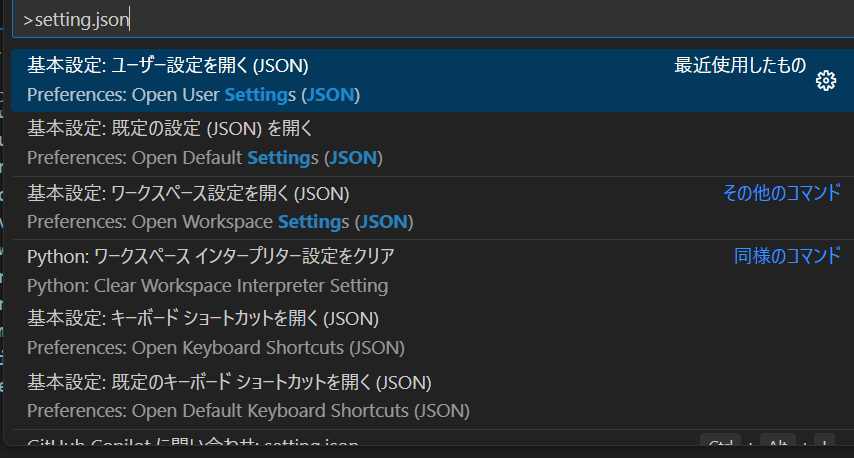Click the typed text >setting.json
The image size is (854, 458).
(77, 20)
